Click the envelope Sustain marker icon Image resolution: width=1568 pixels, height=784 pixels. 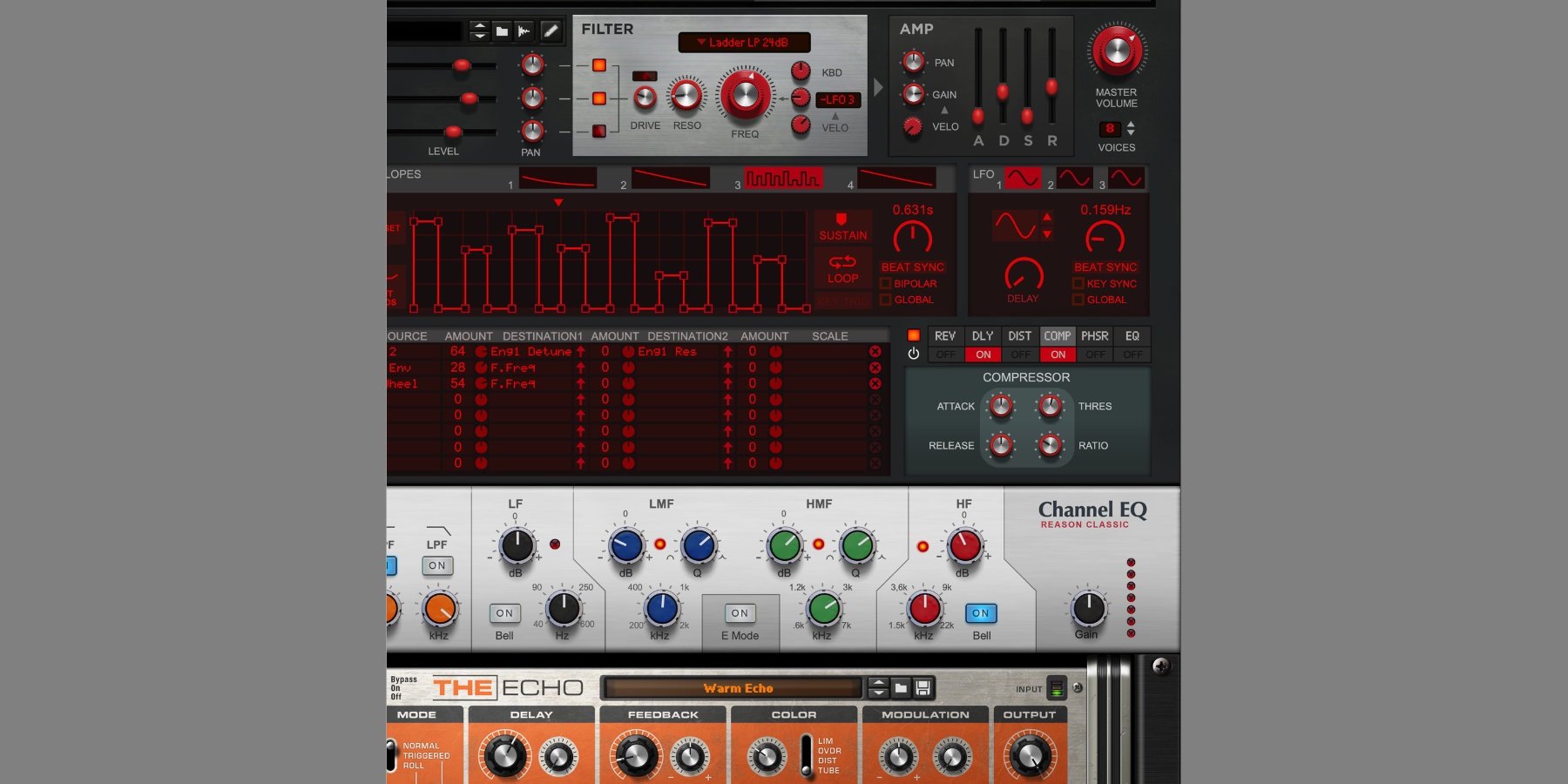[x=841, y=220]
